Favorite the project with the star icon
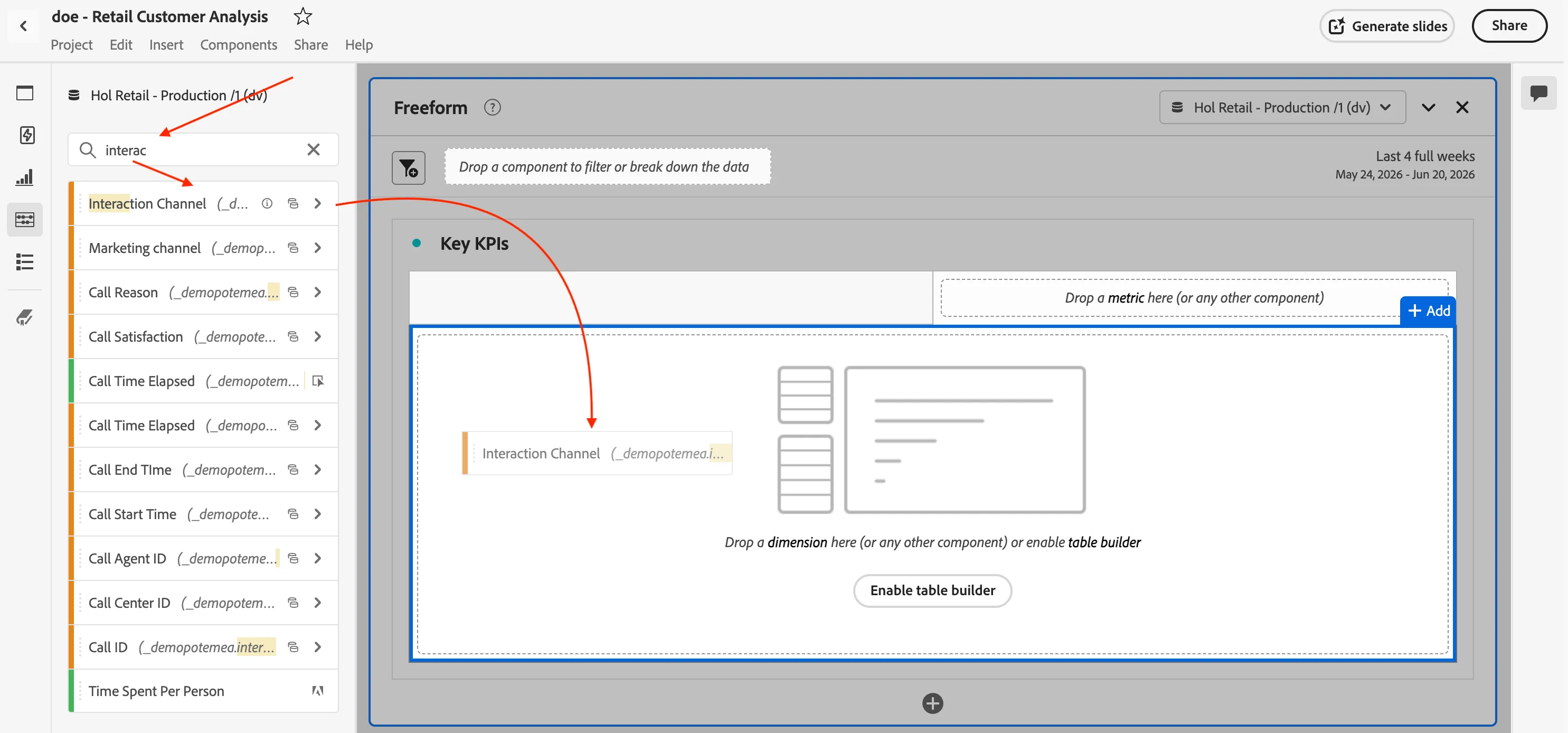Image resolution: width=1568 pixels, height=733 pixels. (303, 16)
